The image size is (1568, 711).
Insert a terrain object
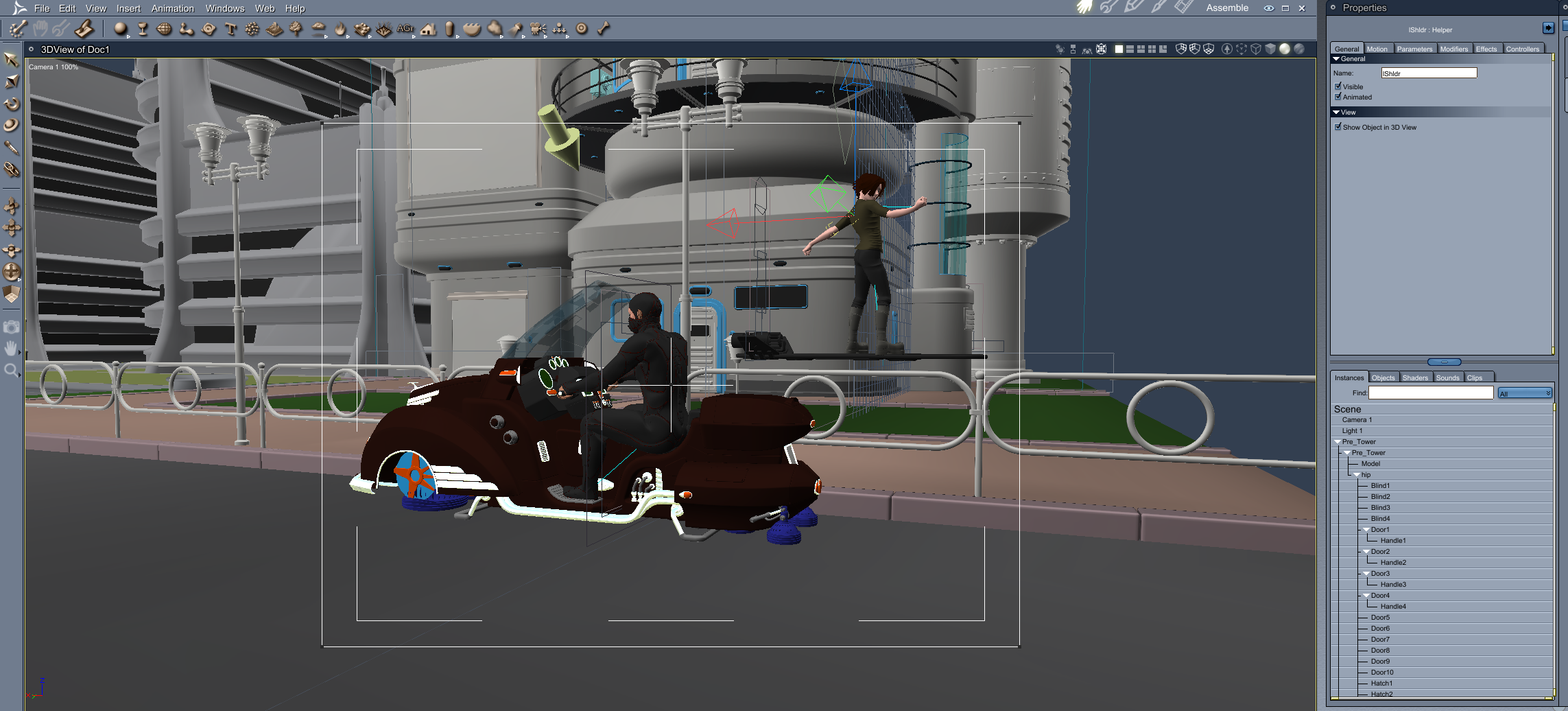pos(274,29)
